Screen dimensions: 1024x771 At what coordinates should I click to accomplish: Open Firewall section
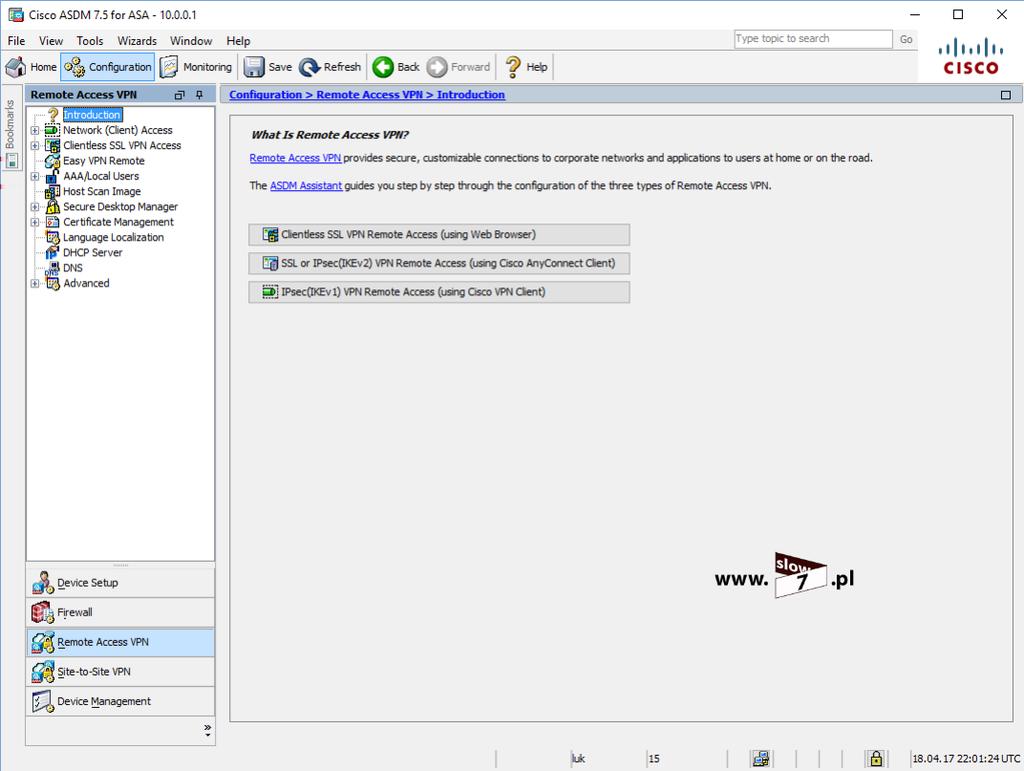click(x=120, y=612)
